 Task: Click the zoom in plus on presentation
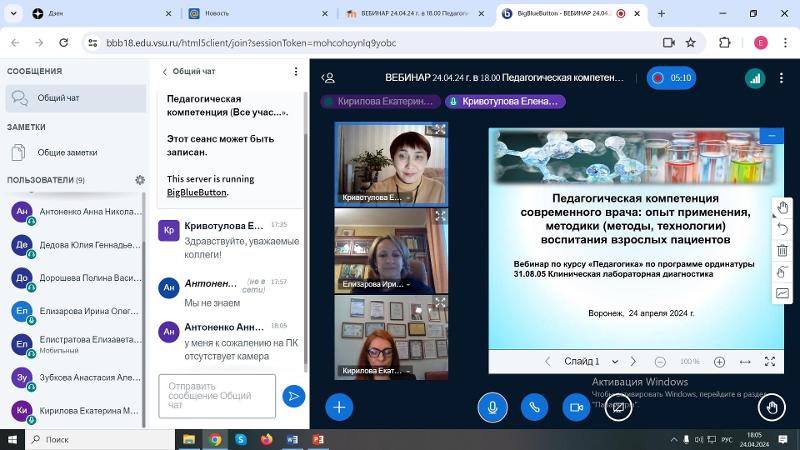tap(719, 361)
